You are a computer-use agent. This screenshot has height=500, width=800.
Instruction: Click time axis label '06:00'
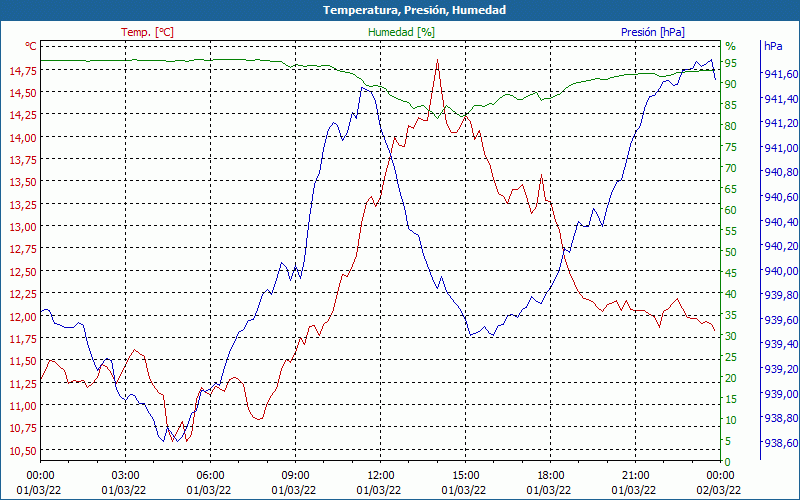[x=211, y=476]
